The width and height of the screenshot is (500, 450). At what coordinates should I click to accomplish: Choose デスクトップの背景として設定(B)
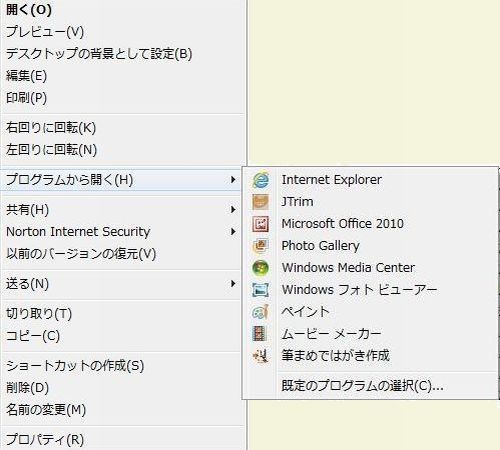click(99, 54)
